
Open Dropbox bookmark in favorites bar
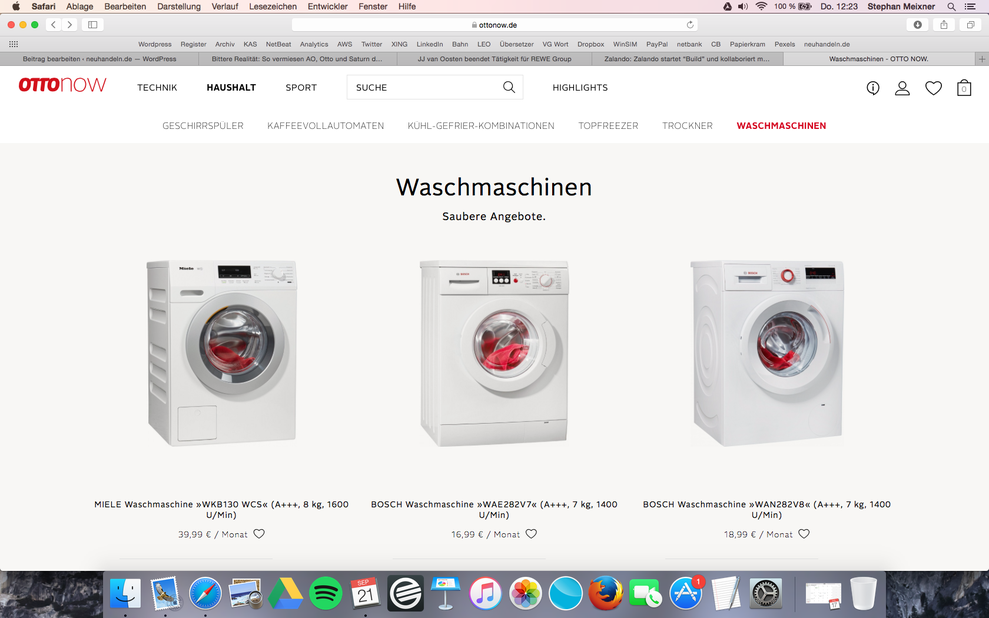point(590,44)
